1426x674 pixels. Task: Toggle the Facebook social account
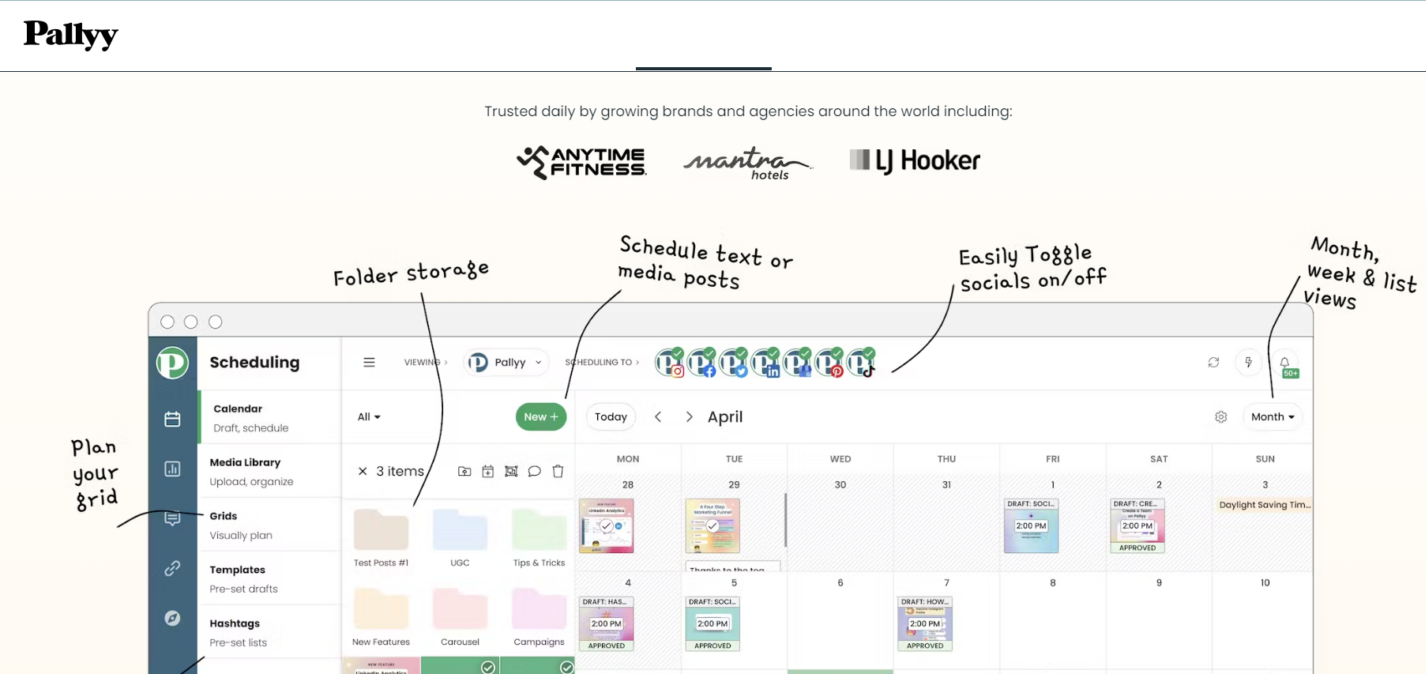[x=702, y=362]
